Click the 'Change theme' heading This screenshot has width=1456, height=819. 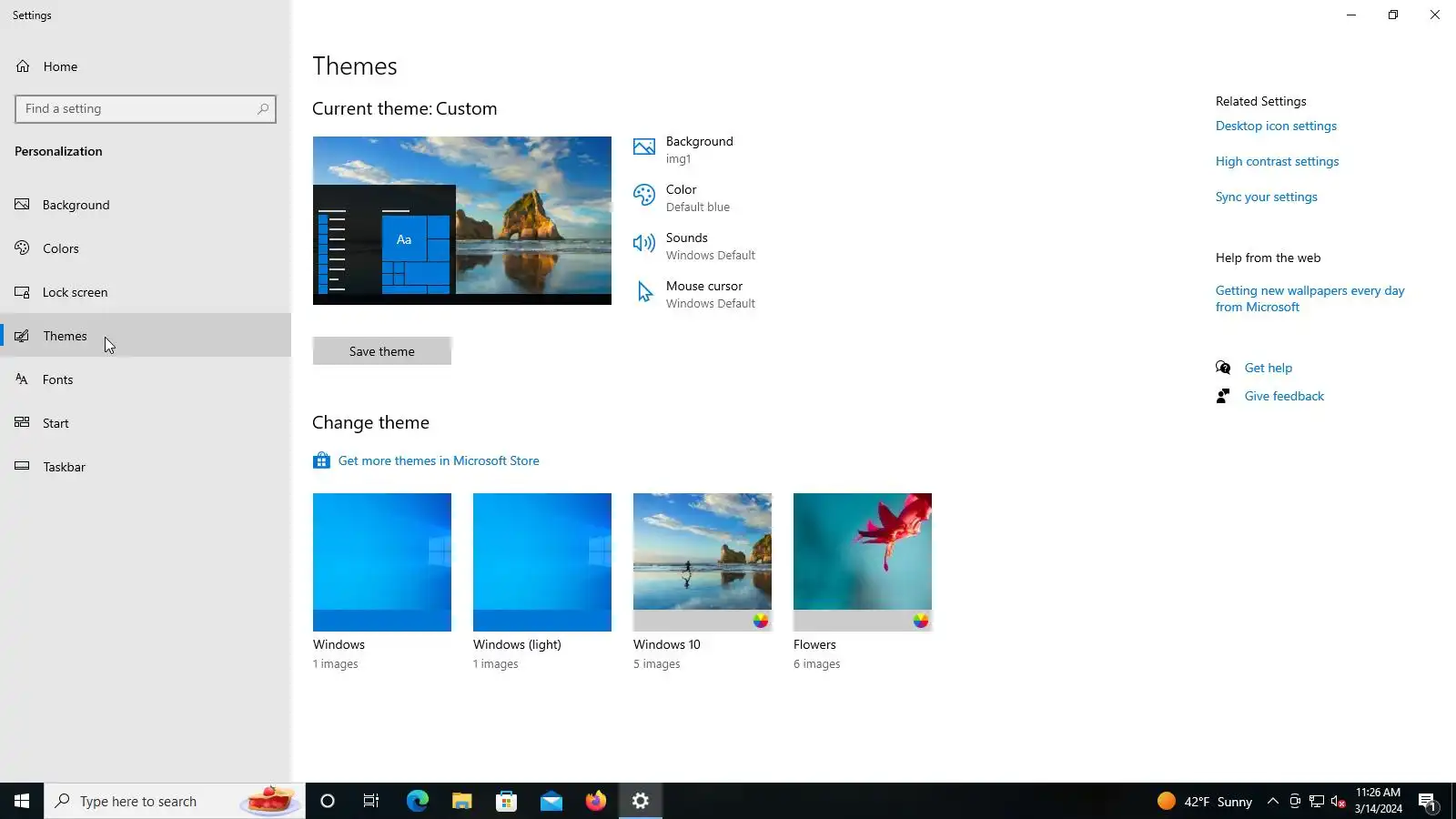[x=370, y=422]
